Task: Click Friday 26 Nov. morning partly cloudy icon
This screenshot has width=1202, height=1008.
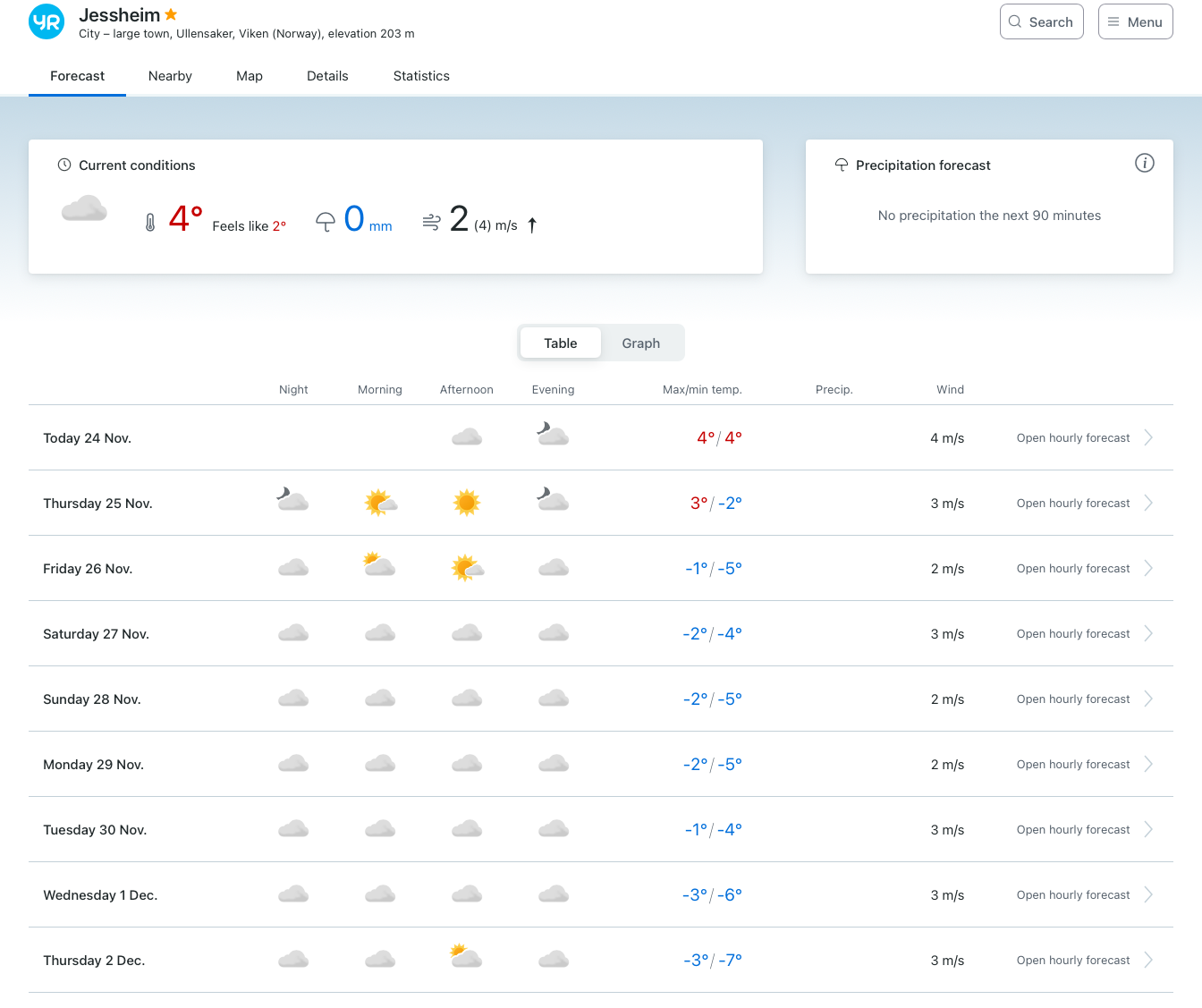Action: coord(380,566)
